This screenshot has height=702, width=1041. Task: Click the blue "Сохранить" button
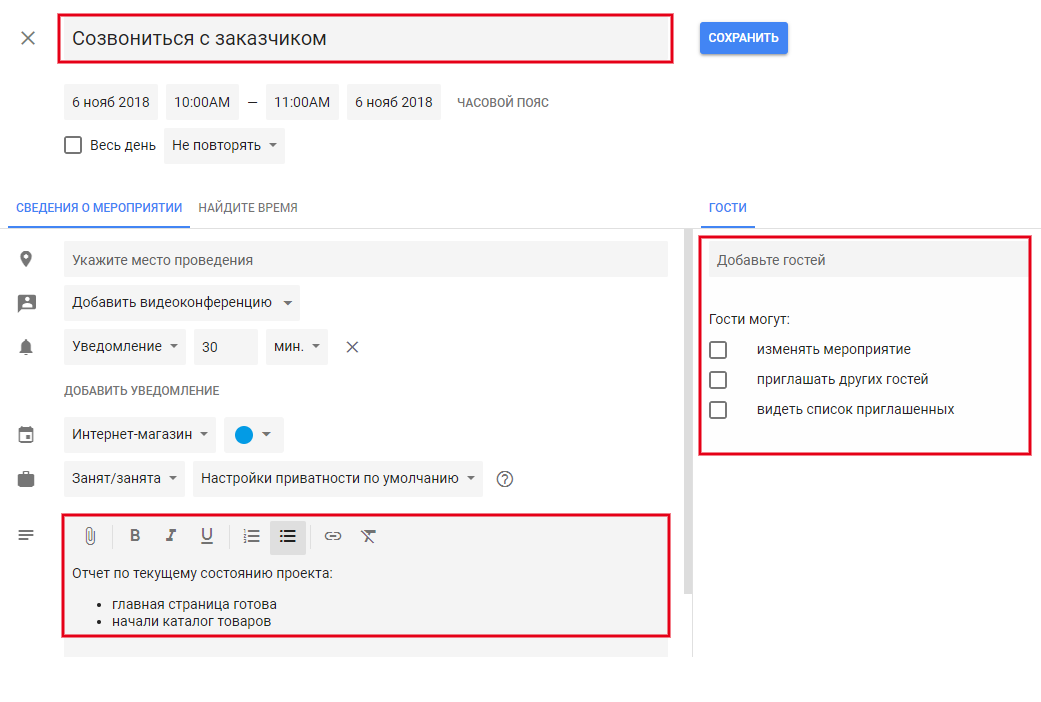tap(743, 38)
